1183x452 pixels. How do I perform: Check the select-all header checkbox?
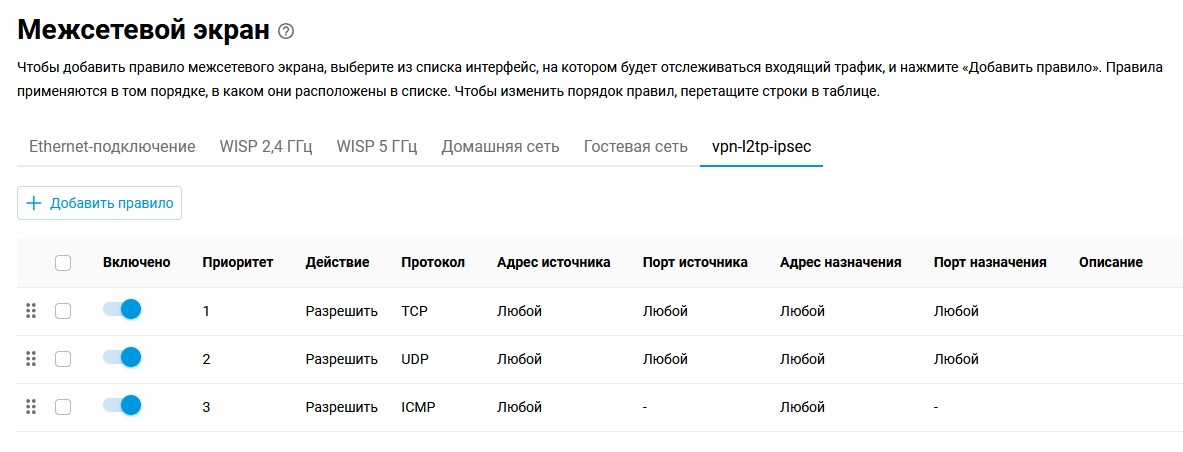(x=63, y=263)
